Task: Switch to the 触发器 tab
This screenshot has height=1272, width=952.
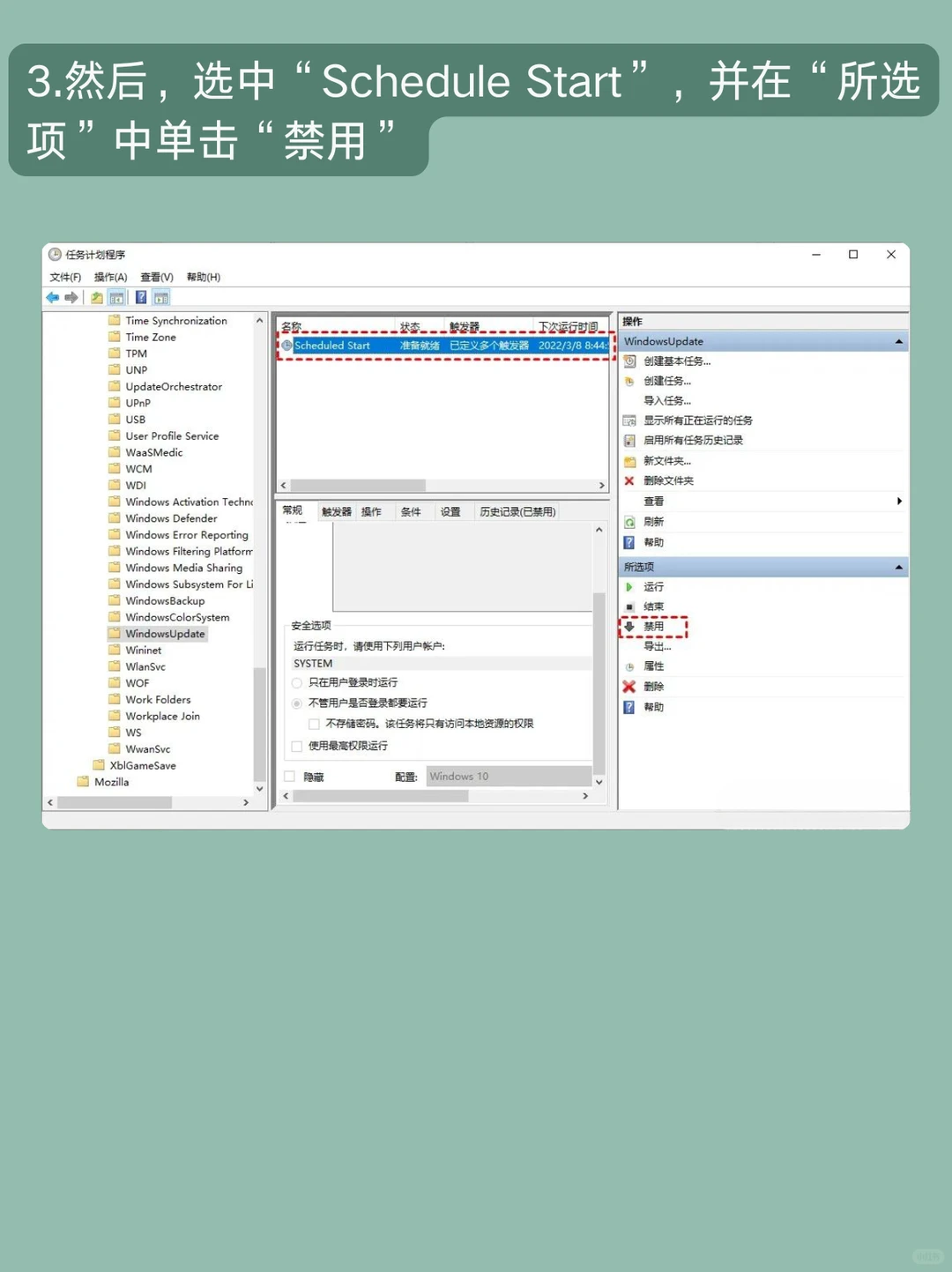Action: tap(336, 512)
